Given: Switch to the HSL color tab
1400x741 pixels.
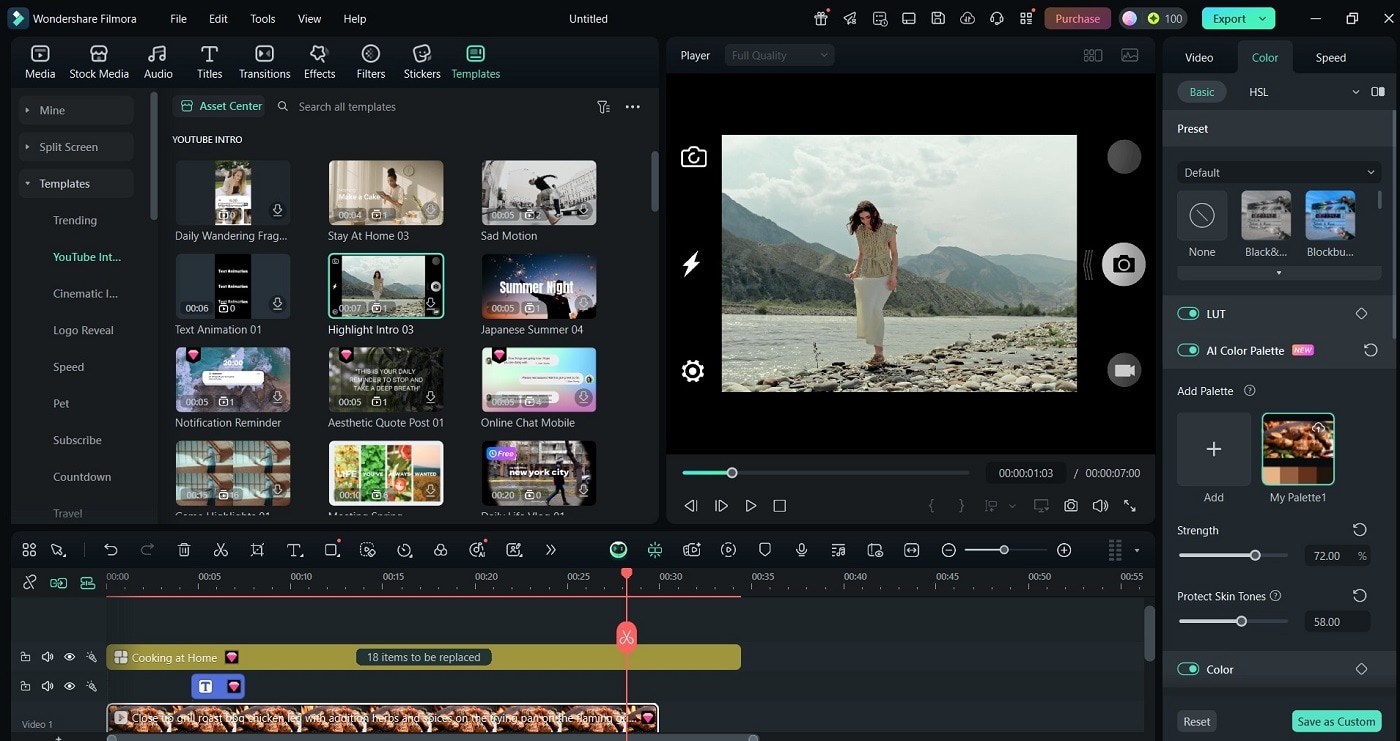Looking at the screenshot, I should 1258,92.
